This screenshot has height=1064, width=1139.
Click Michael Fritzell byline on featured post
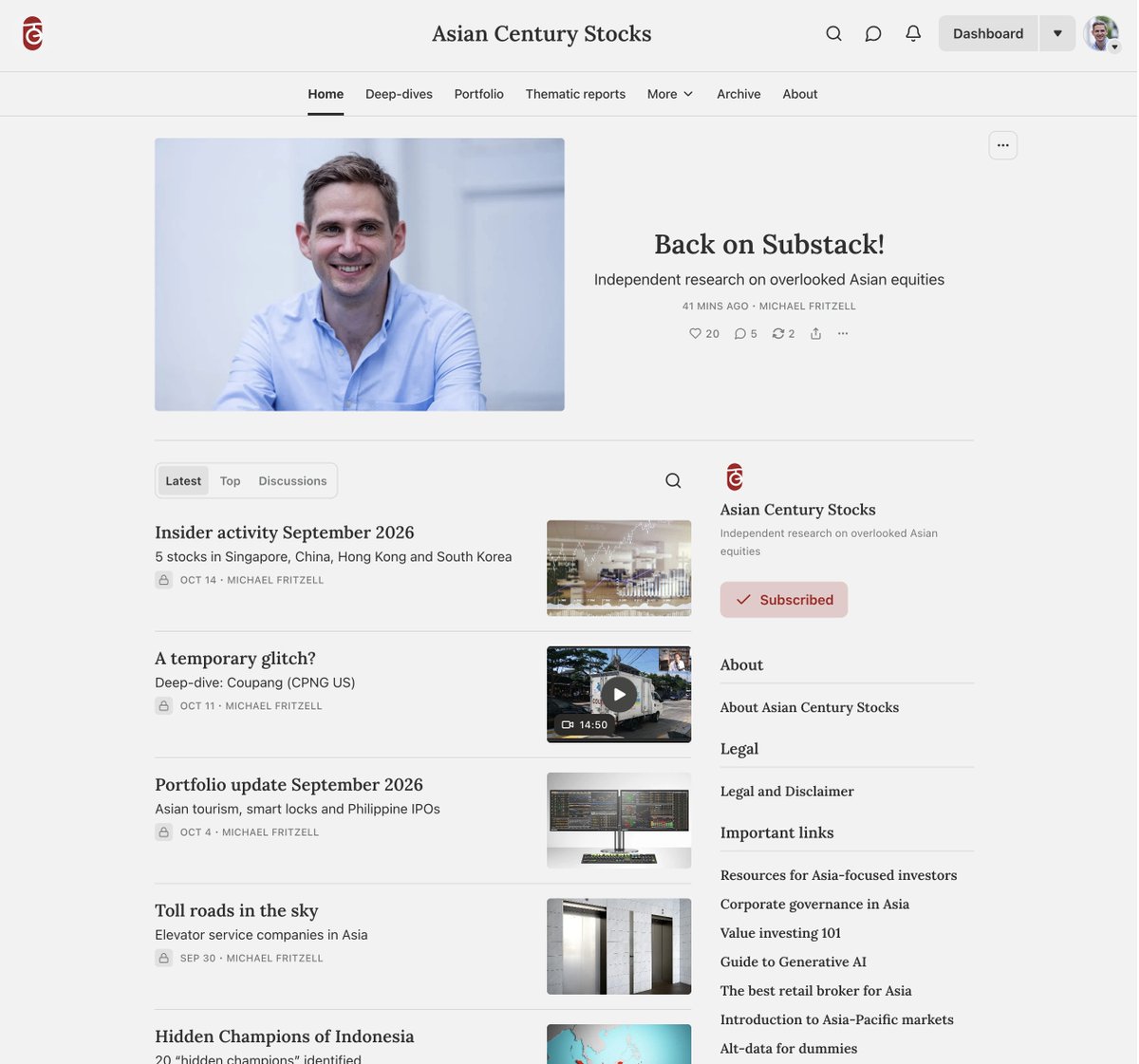pyautogui.click(x=808, y=307)
